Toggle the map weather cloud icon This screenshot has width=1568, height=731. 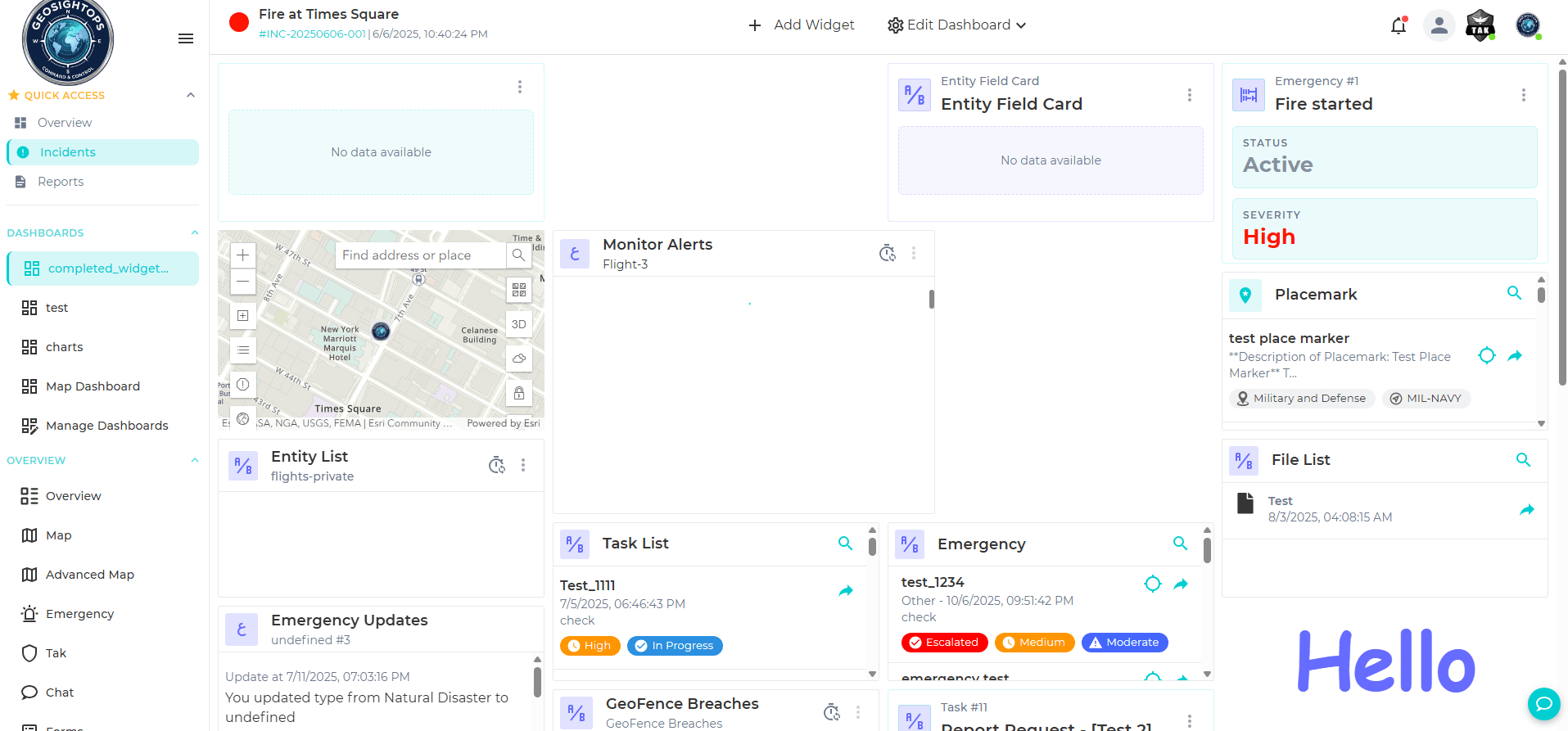click(519, 359)
